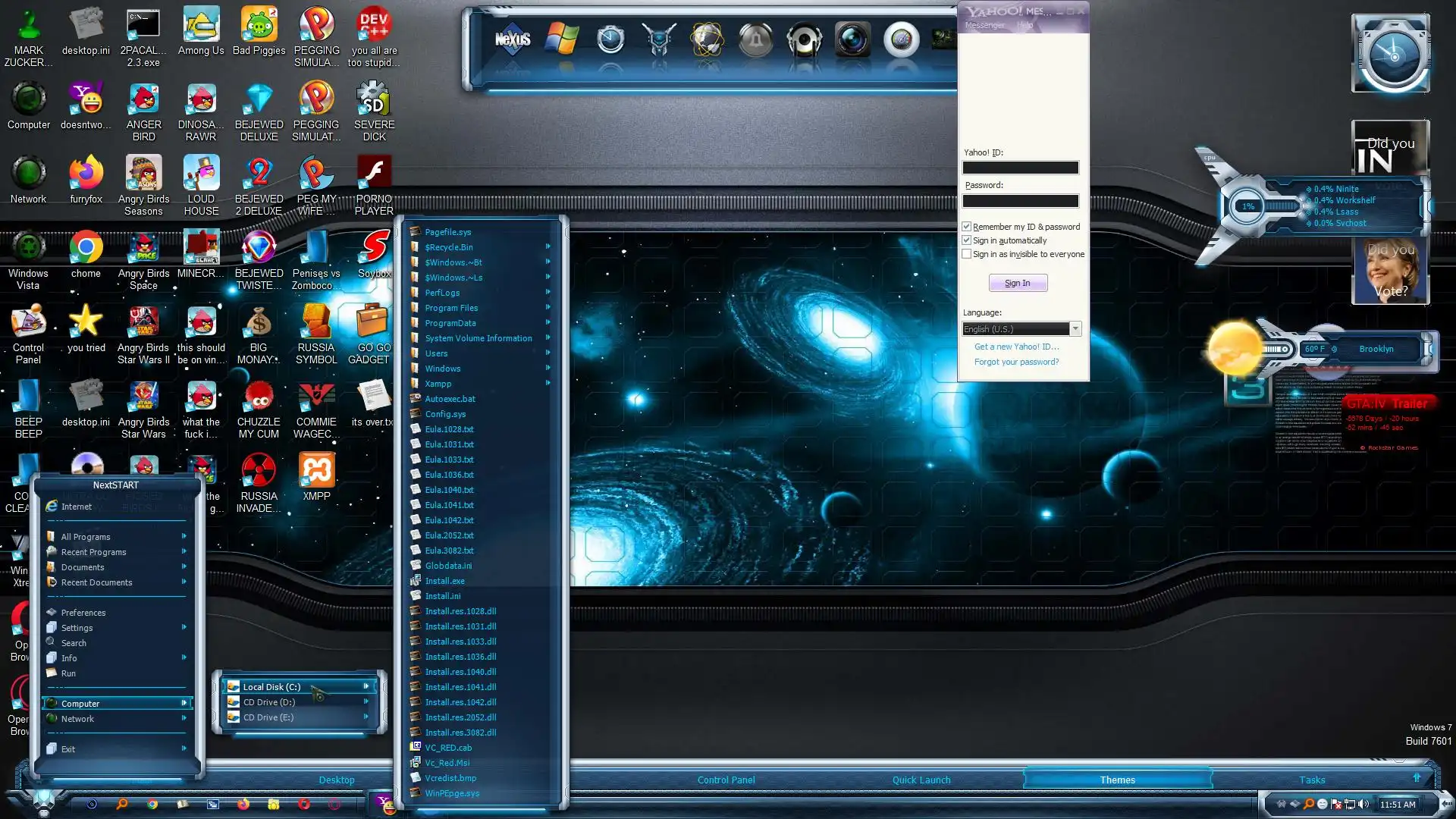The height and width of the screenshot is (819, 1456).
Task: Click Forgot your password? link
Action: pyautogui.click(x=1016, y=362)
